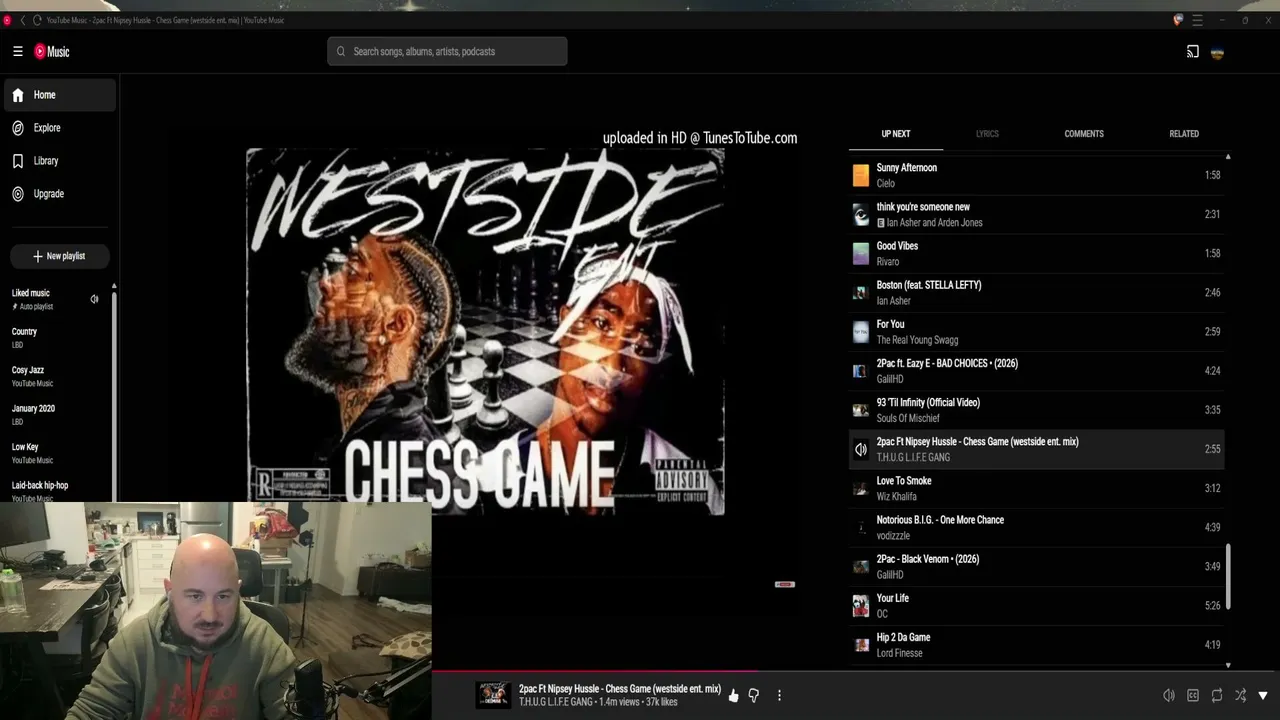Open the browser menu in title bar
The height and width of the screenshot is (720, 1280).
point(1198,20)
